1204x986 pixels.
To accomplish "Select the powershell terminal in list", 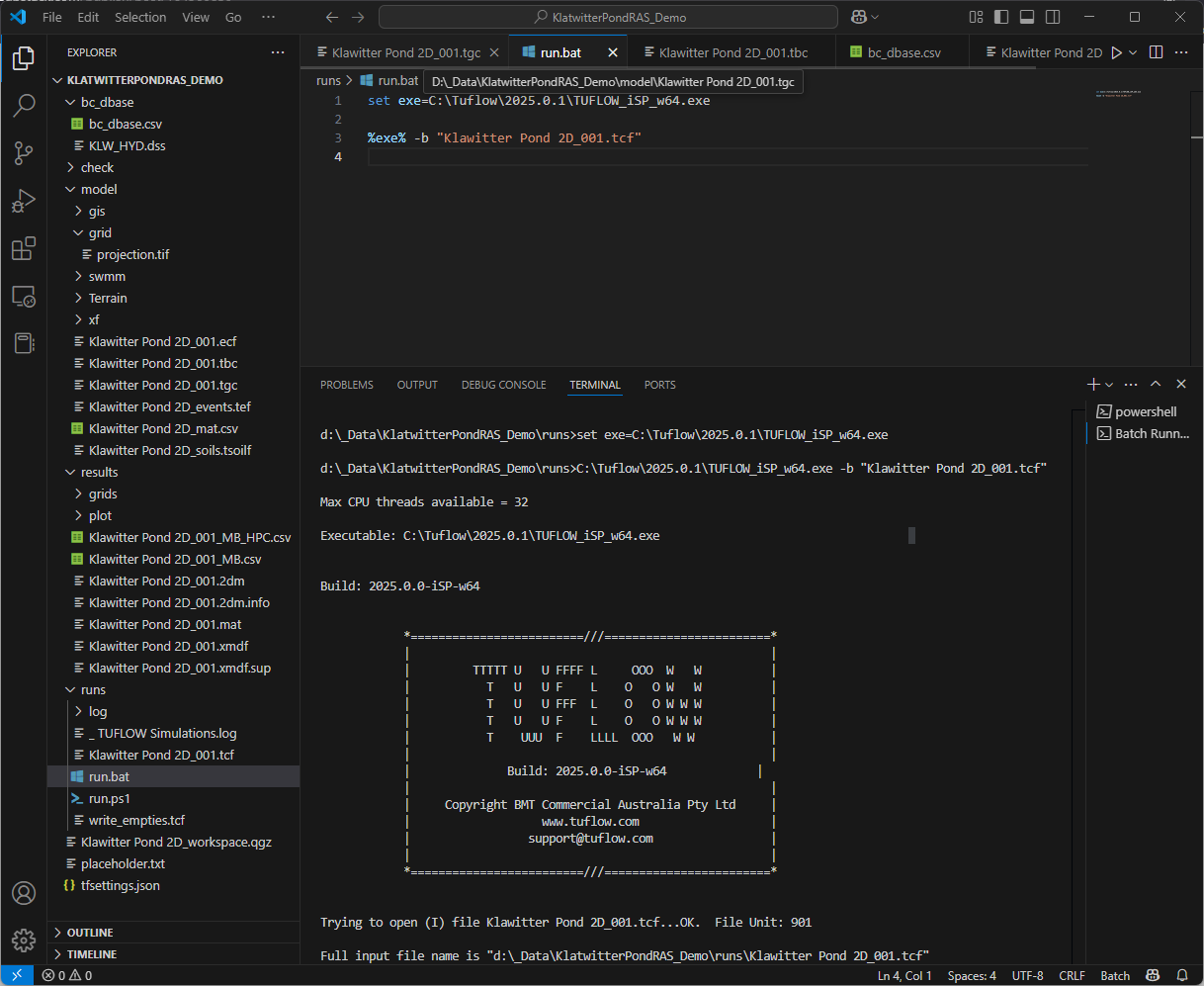I will (1143, 411).
